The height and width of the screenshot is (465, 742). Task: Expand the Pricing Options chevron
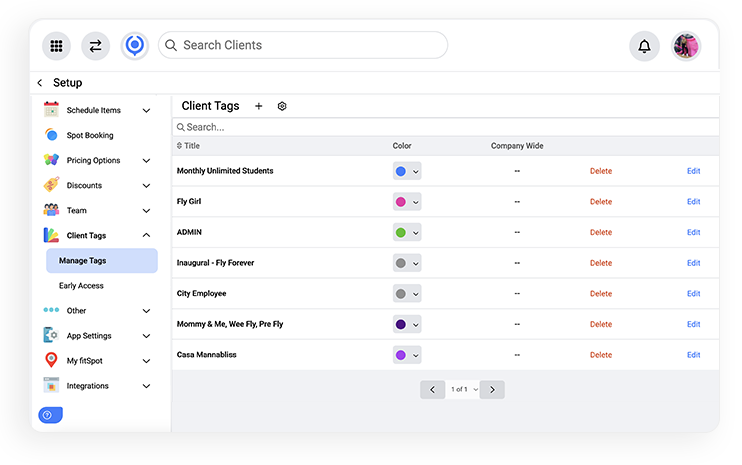coord(147,160)
